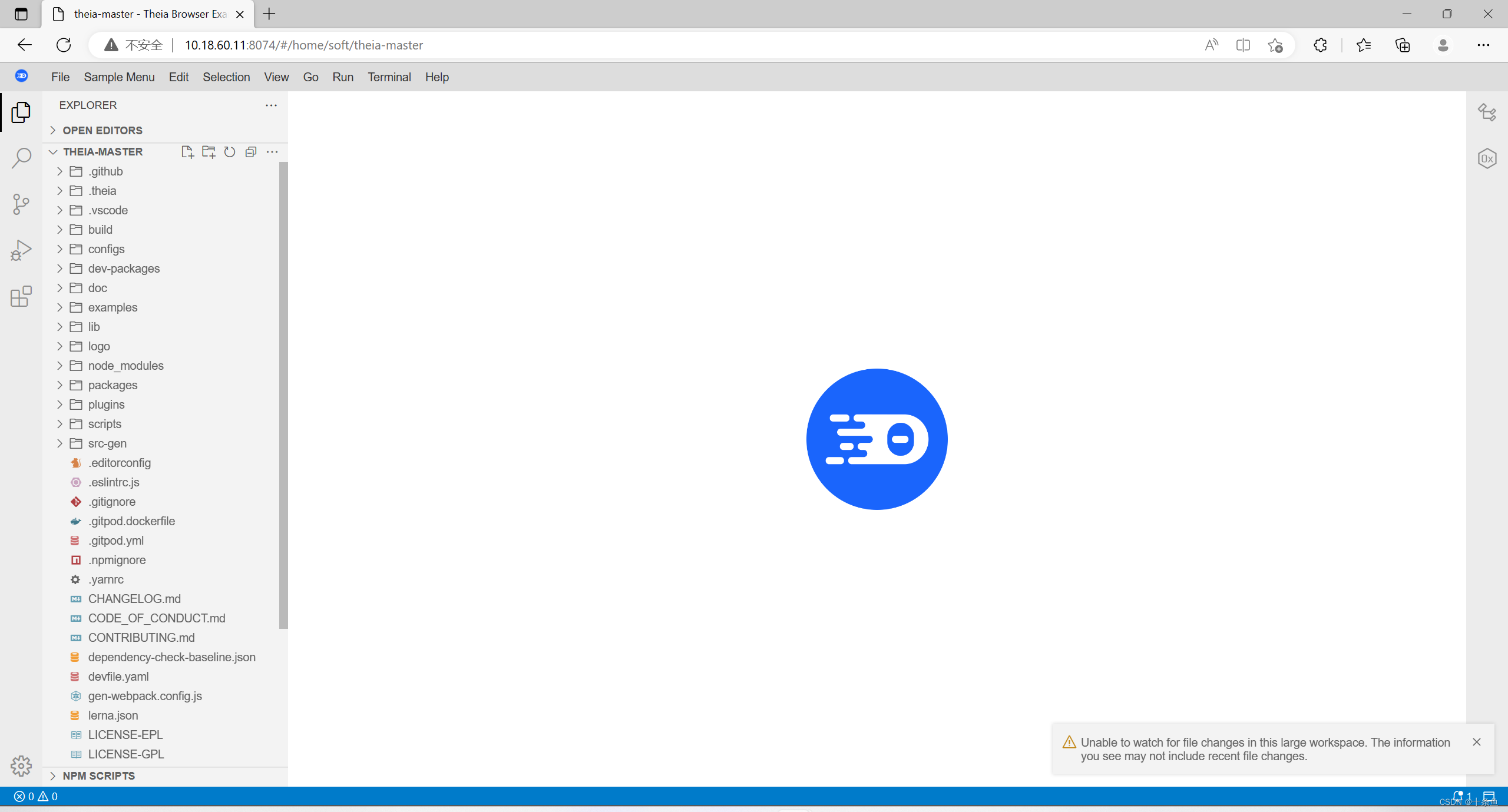Viewport: 1508px width, 812px height.
Task: Click the Theia logo in menu bar
Action: (22, 76)
